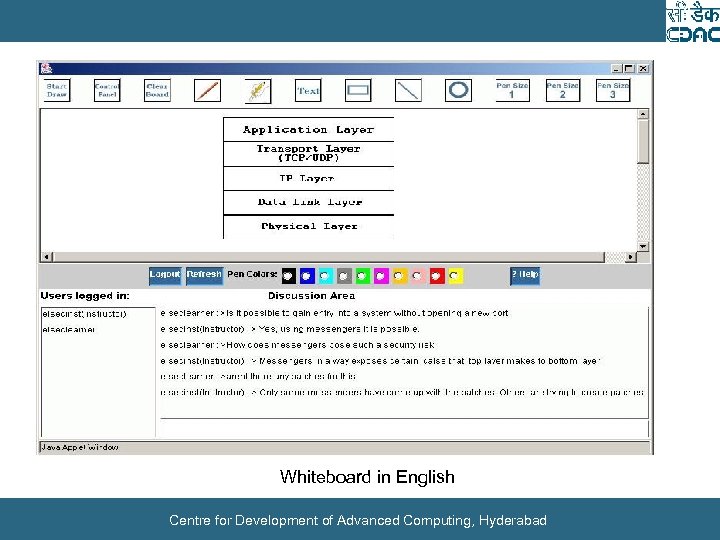Click the 'Data Link Layer' box
720x540 pixels.
click(x=309, y=202)
